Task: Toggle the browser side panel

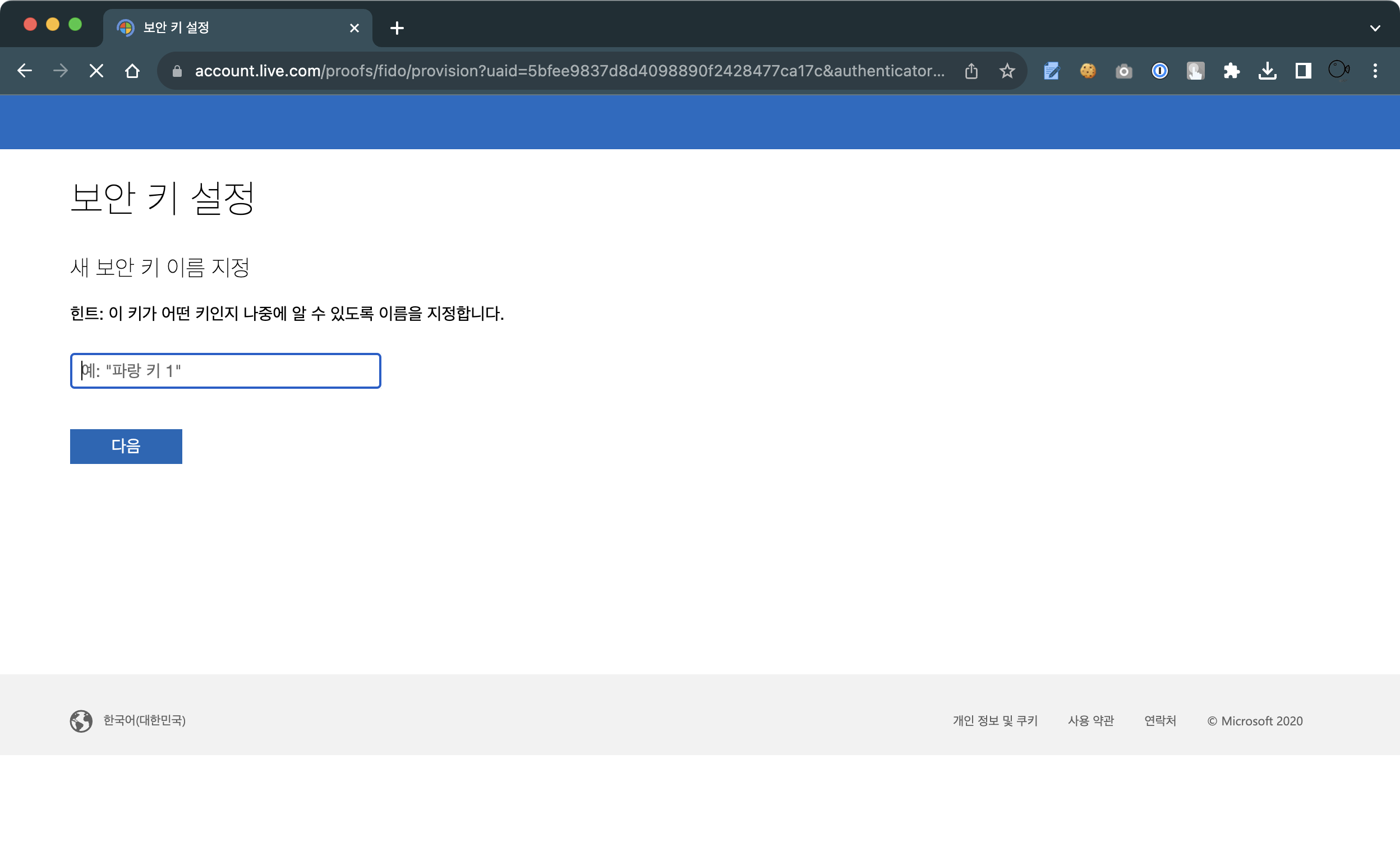Action: coord(1303,71)
